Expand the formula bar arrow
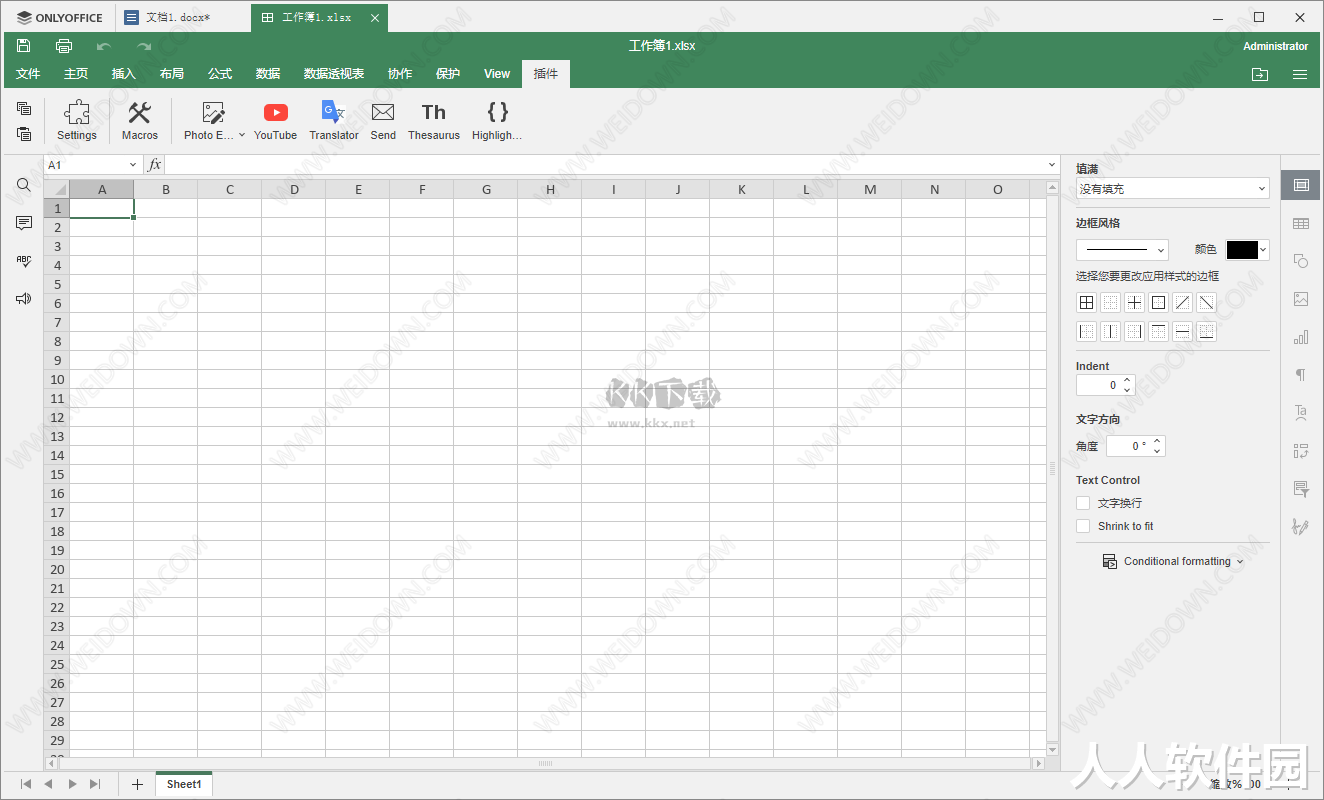Screen dimensions: 1324x800 pyautogui.click(x=1052, y=165)
